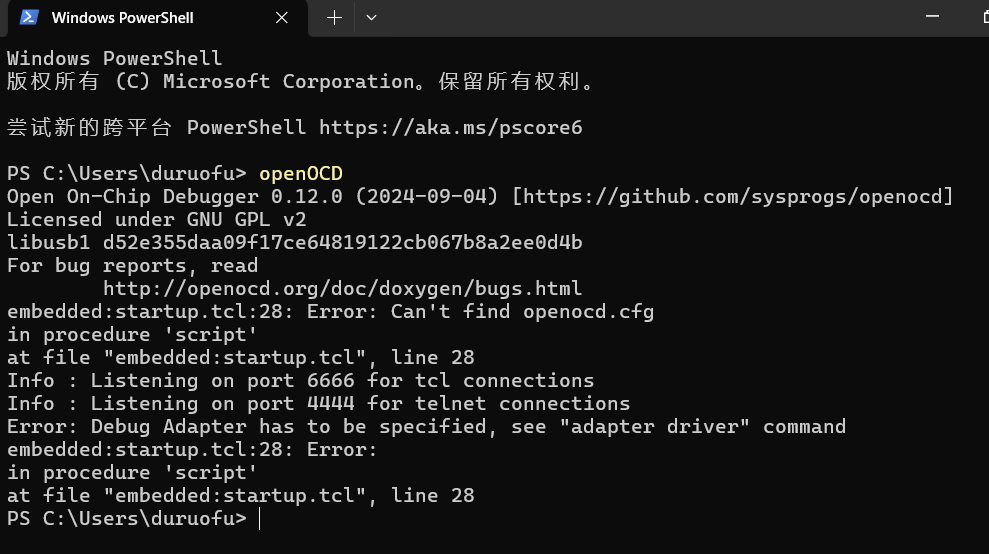This screenshot has height=554, width=989.
Task: Close the Windows PowerShell tab
Action: point(282,18)
